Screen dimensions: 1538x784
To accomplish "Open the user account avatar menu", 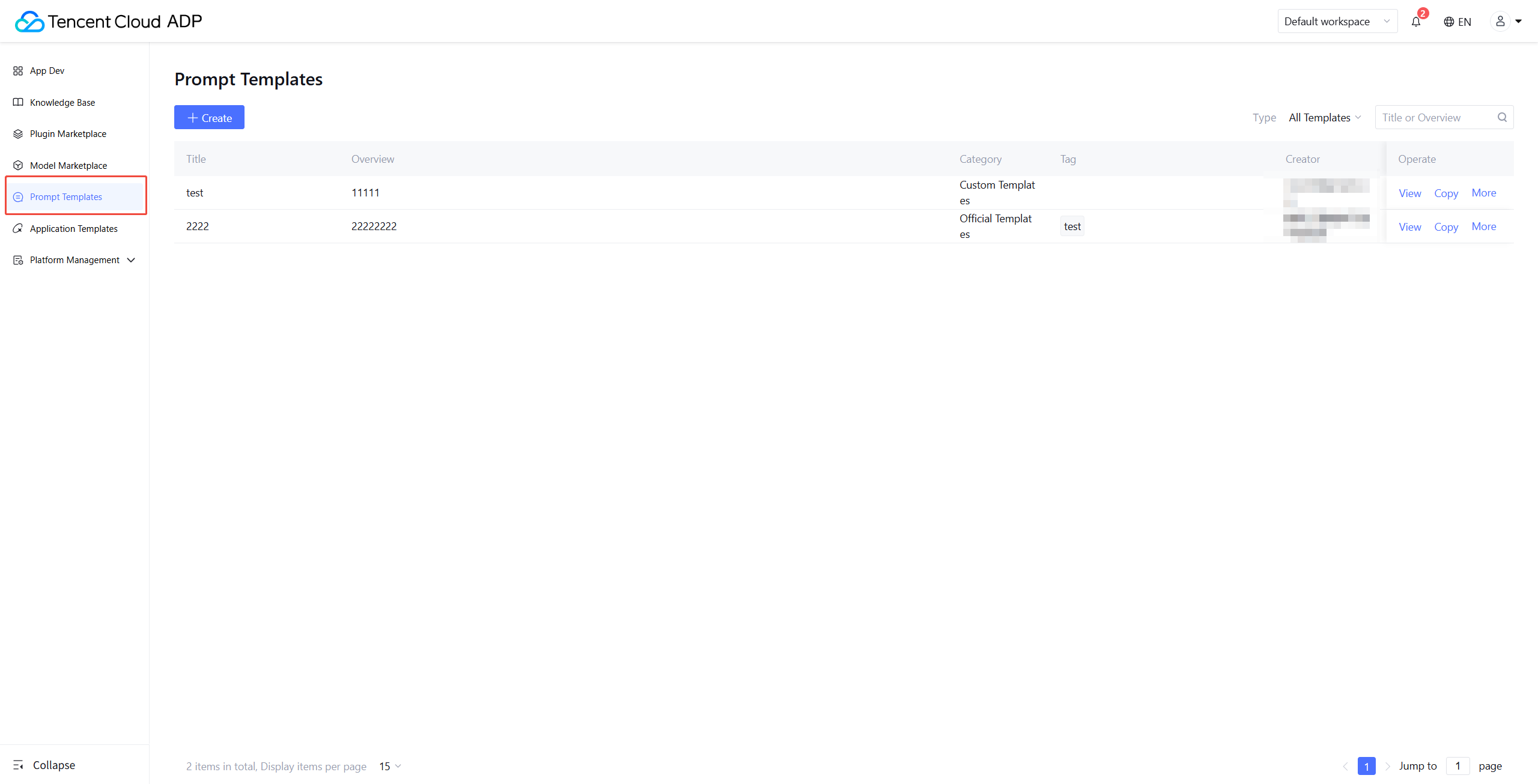I will (1500, 22).
